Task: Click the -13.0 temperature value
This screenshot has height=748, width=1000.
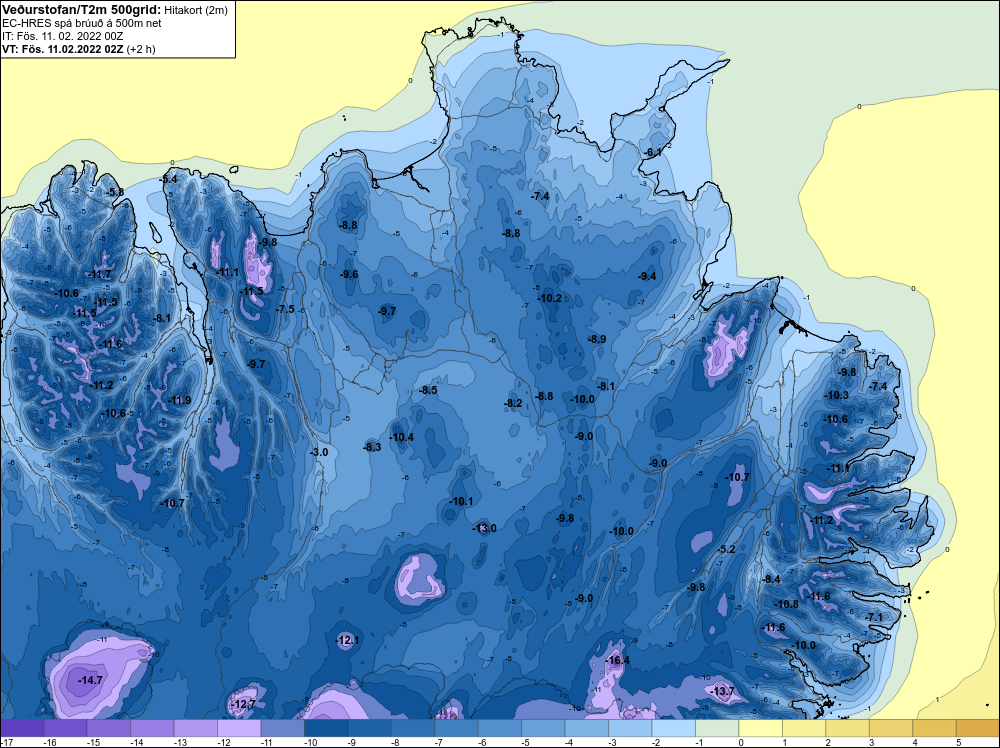Action: coord(484,528)
